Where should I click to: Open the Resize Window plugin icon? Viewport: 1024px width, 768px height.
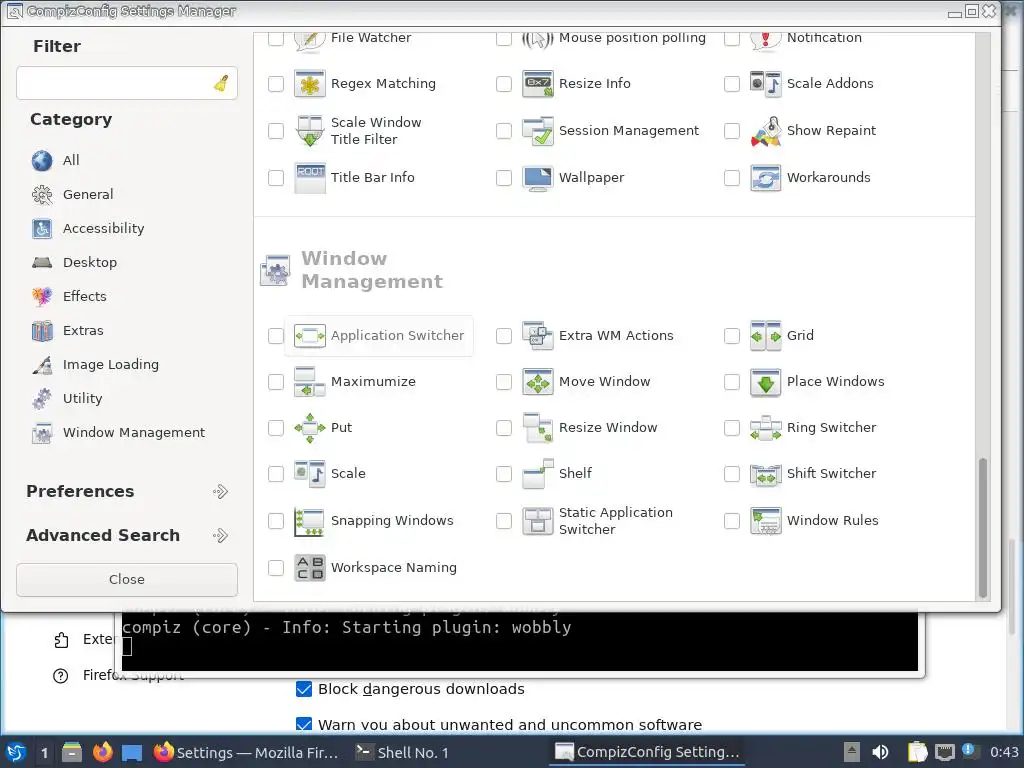coord(537,428)
